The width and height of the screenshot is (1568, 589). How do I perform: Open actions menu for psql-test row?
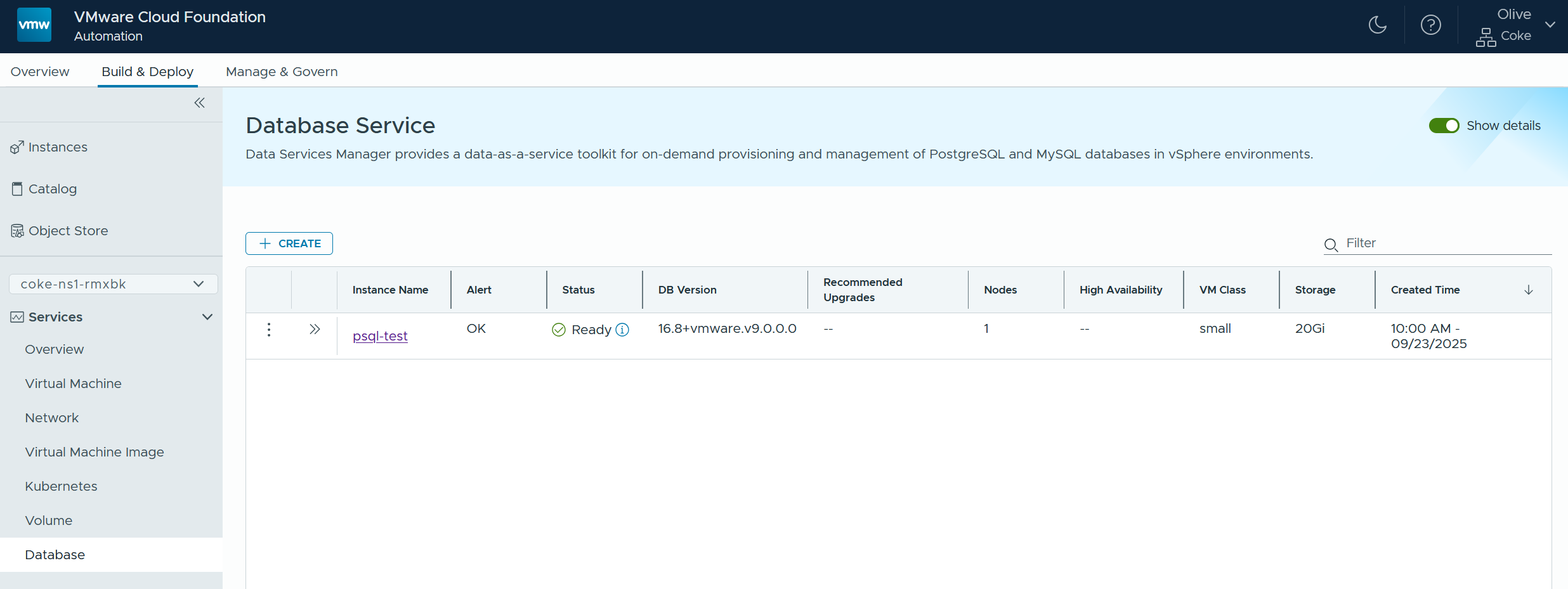pos(269,330)
